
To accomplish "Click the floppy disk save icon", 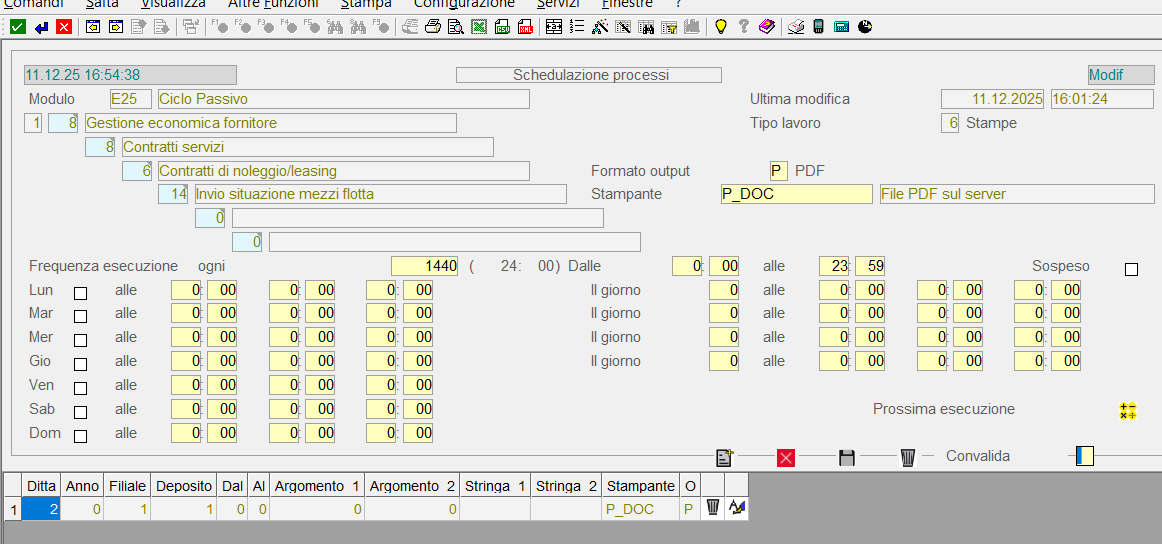I will click(847, 458).
